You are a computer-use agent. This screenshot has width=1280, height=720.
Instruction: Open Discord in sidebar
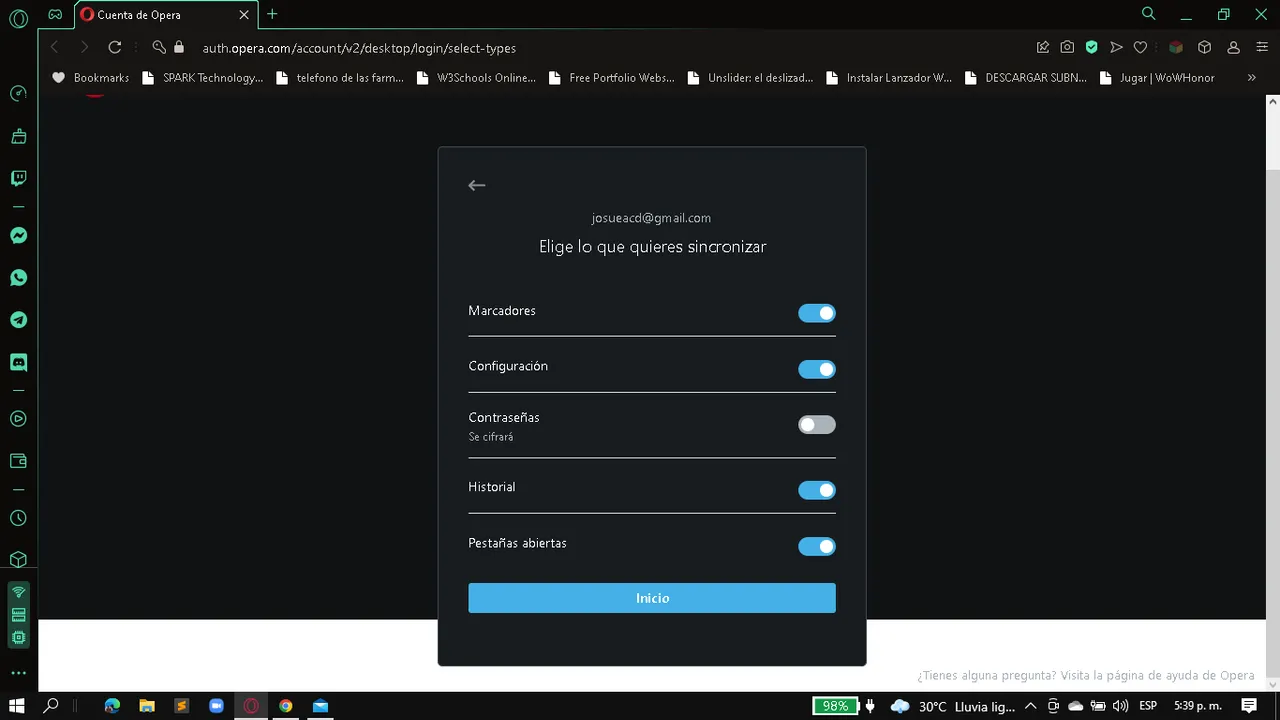[x=18, y=362]
